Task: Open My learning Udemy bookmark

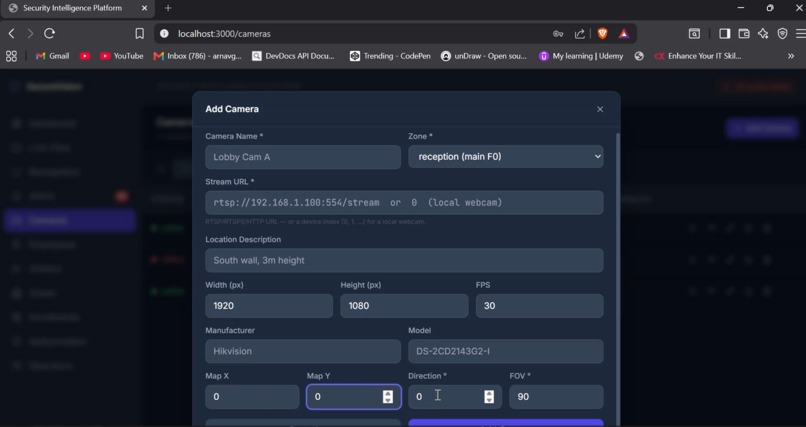Action: click(581, 56)
